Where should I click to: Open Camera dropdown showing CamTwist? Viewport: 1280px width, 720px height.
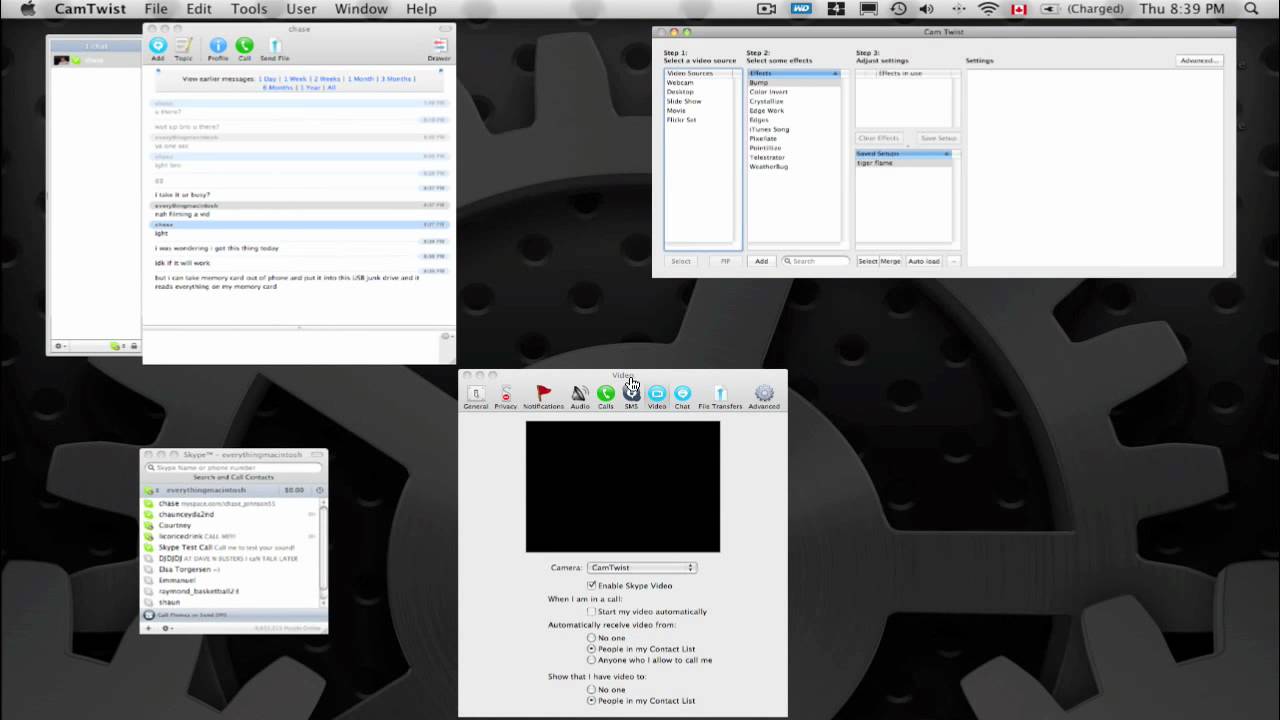point(642,567)
